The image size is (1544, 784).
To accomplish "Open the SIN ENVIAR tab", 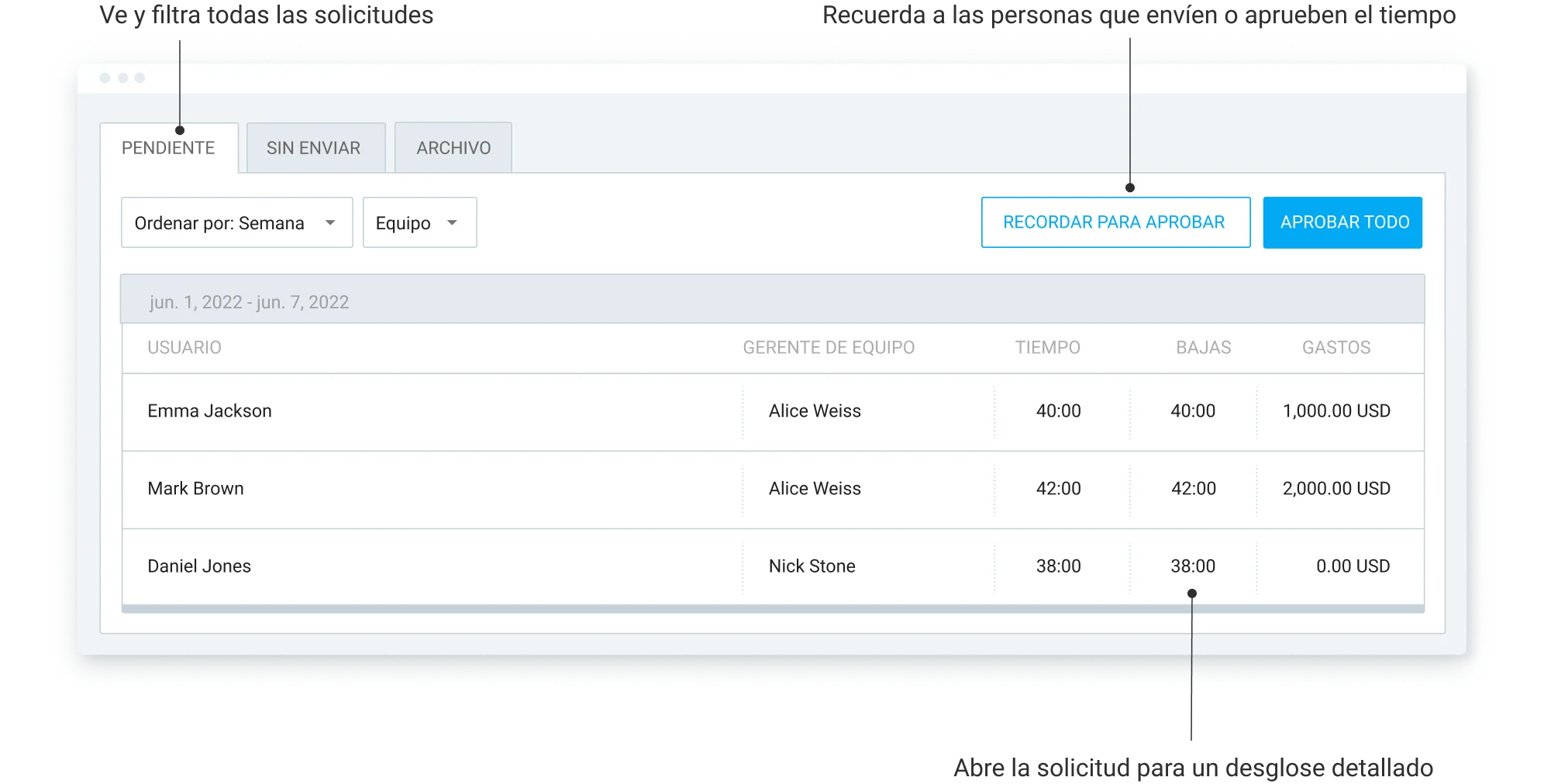I will tap(314, 148).
